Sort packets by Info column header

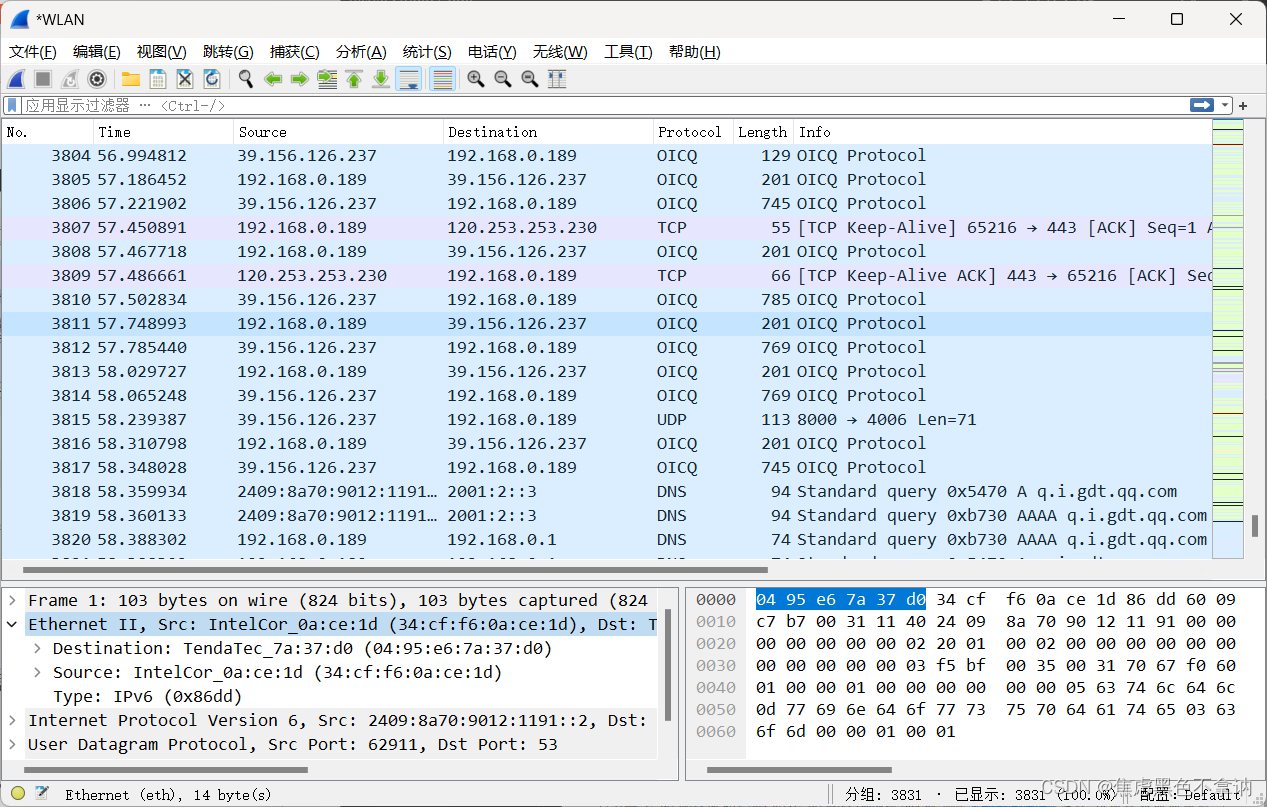(x=1002, y=132)
